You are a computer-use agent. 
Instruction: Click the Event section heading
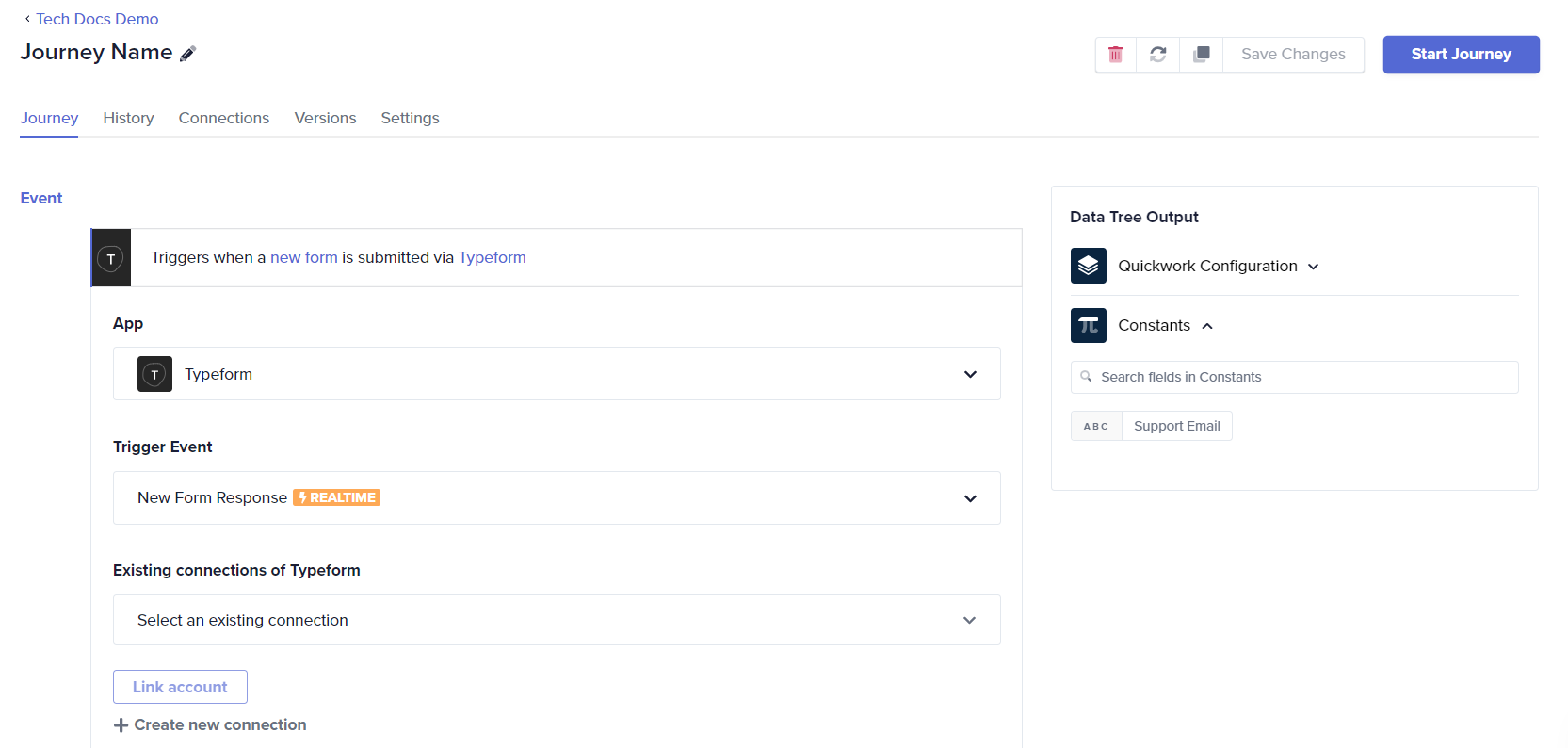[x=41, y=199]
